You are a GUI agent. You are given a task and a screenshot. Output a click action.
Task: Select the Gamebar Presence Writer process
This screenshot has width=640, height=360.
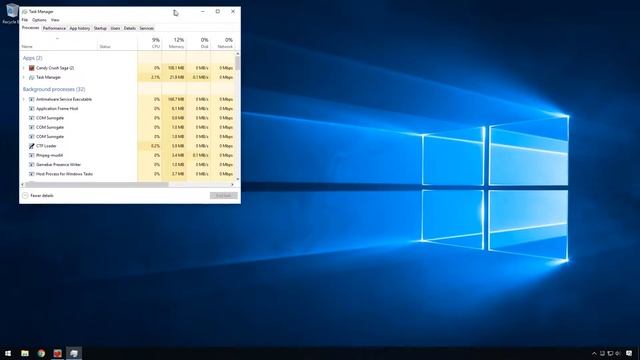[x=127, y=164]
